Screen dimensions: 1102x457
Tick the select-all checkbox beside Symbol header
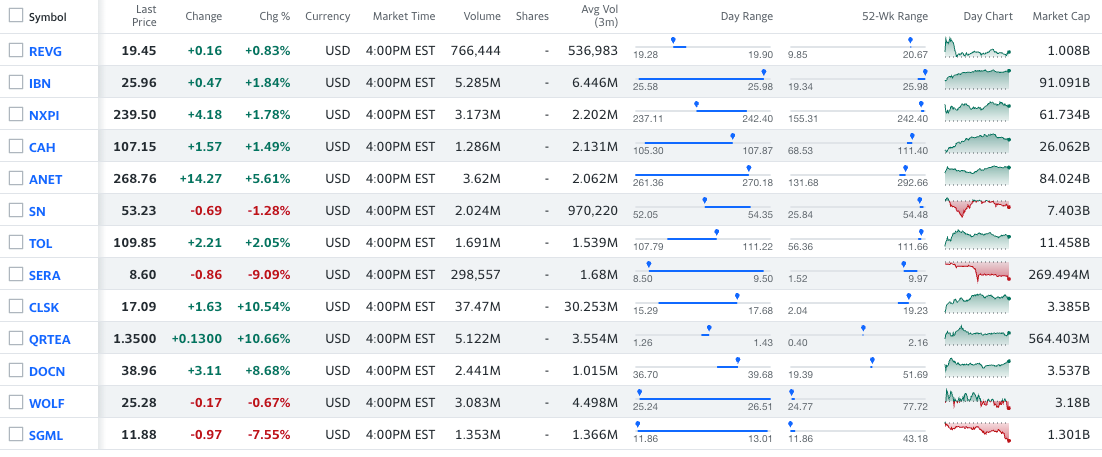[x=15, y=16]
